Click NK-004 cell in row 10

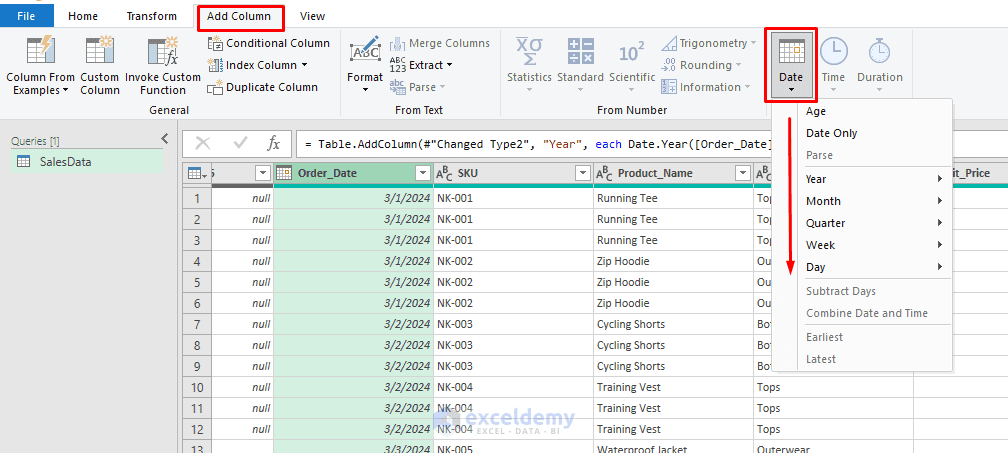(x=514, y=387)
